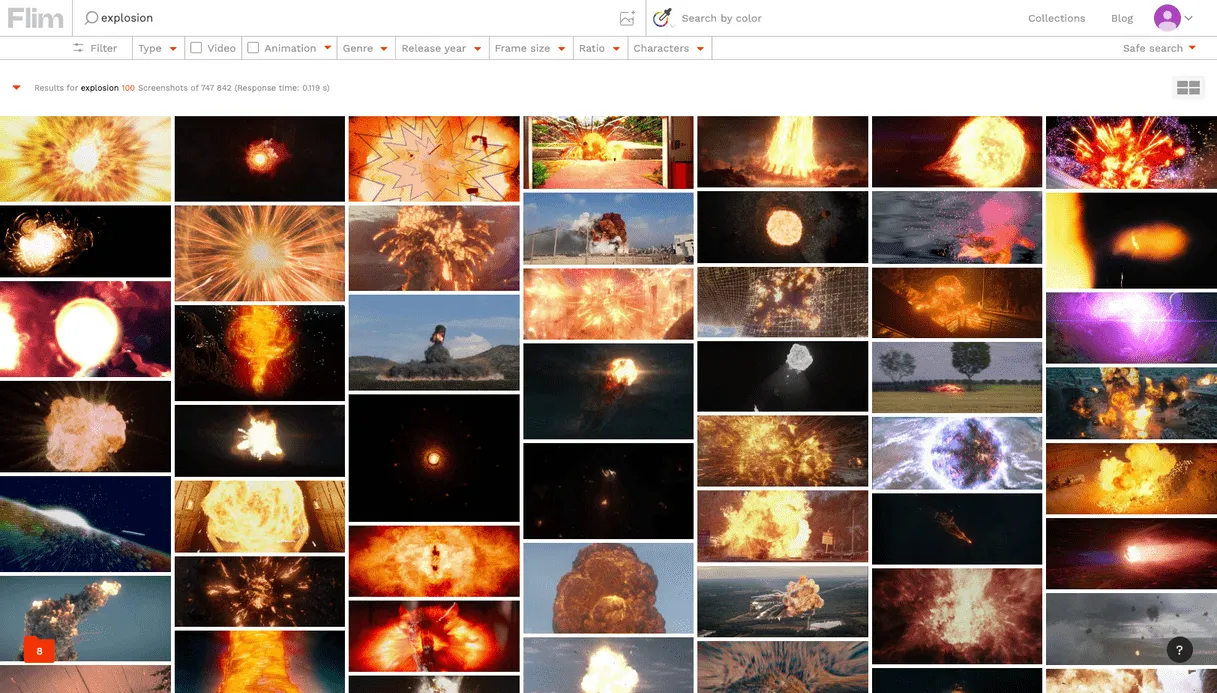Open the Frame size dropdown
The height and width of the screenshot is (693, 1217).
[x=530, y=48]
